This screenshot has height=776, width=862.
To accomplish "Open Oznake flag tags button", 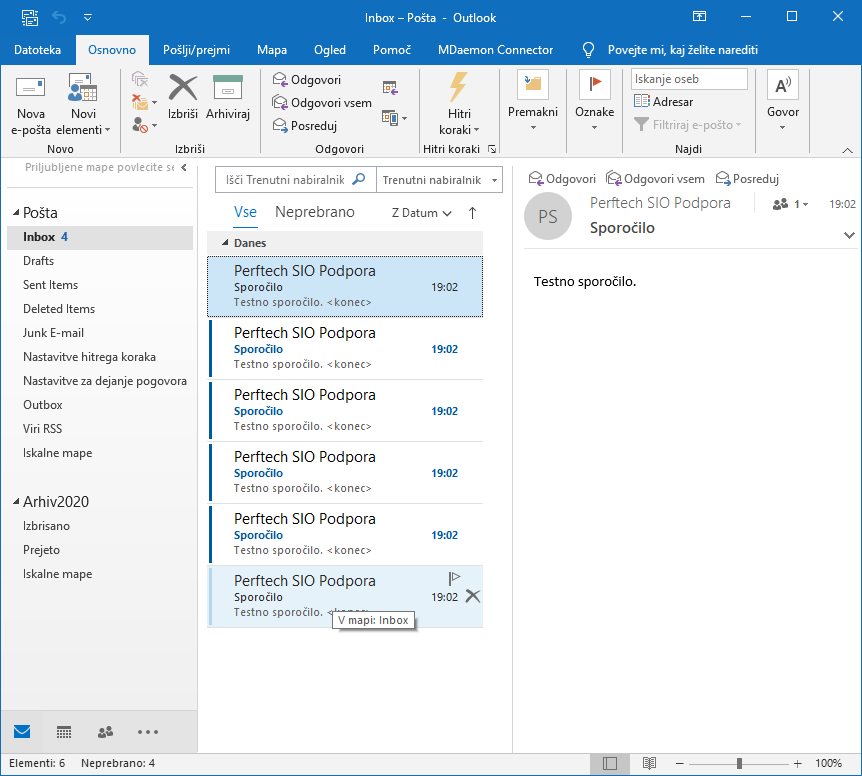I will (594, 102).
